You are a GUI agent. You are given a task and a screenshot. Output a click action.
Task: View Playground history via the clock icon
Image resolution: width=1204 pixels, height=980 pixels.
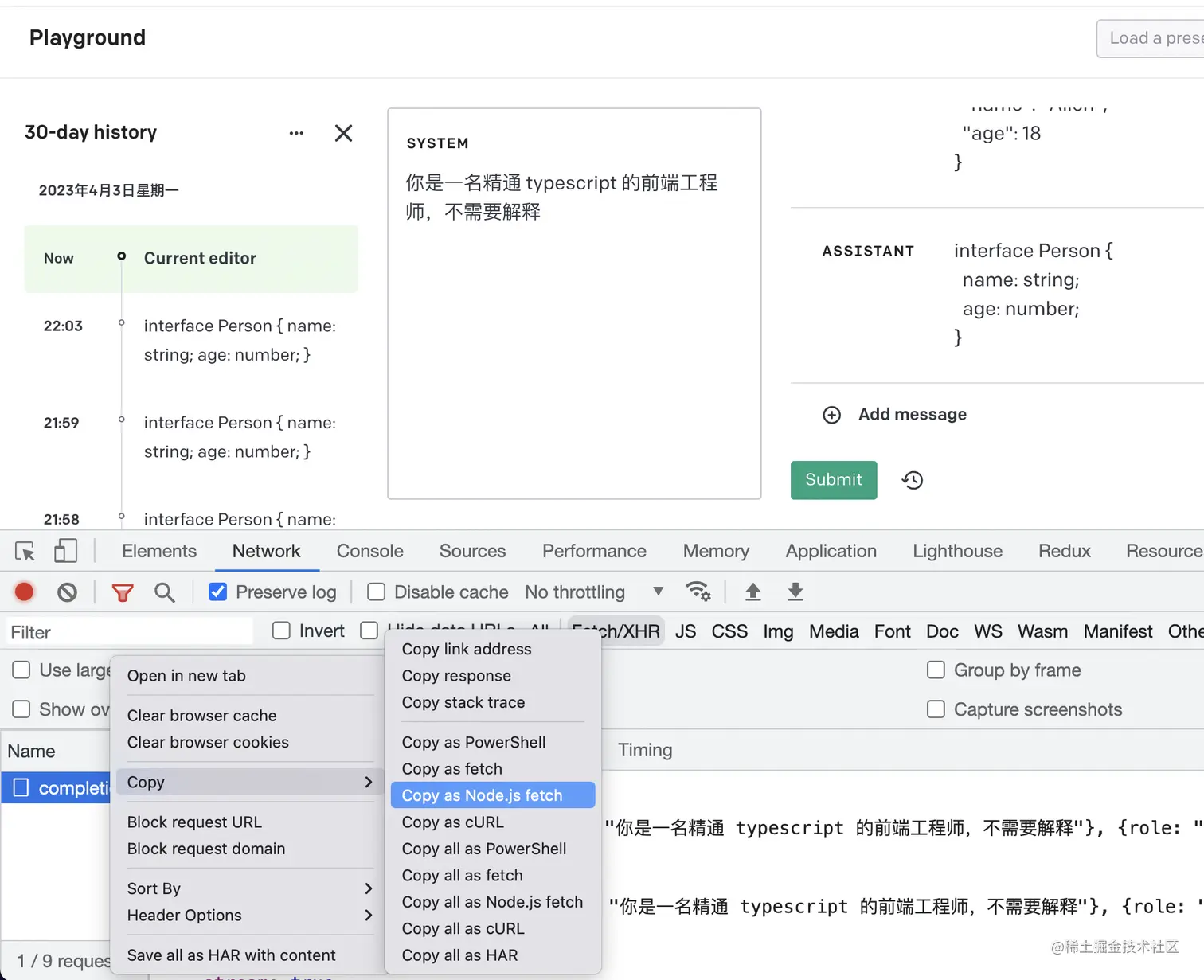pos(912,480)
